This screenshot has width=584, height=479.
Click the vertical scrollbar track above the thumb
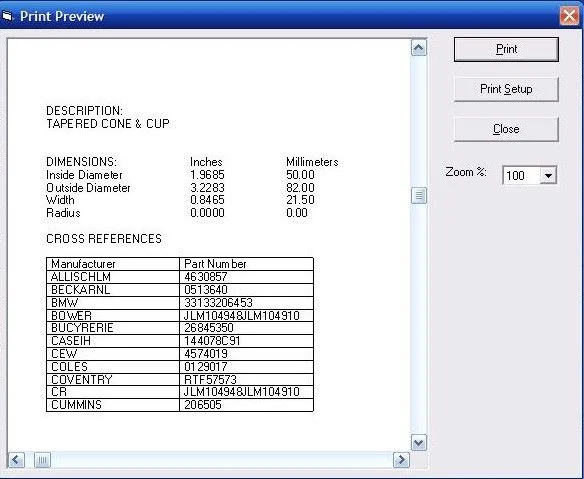[419, 122]
